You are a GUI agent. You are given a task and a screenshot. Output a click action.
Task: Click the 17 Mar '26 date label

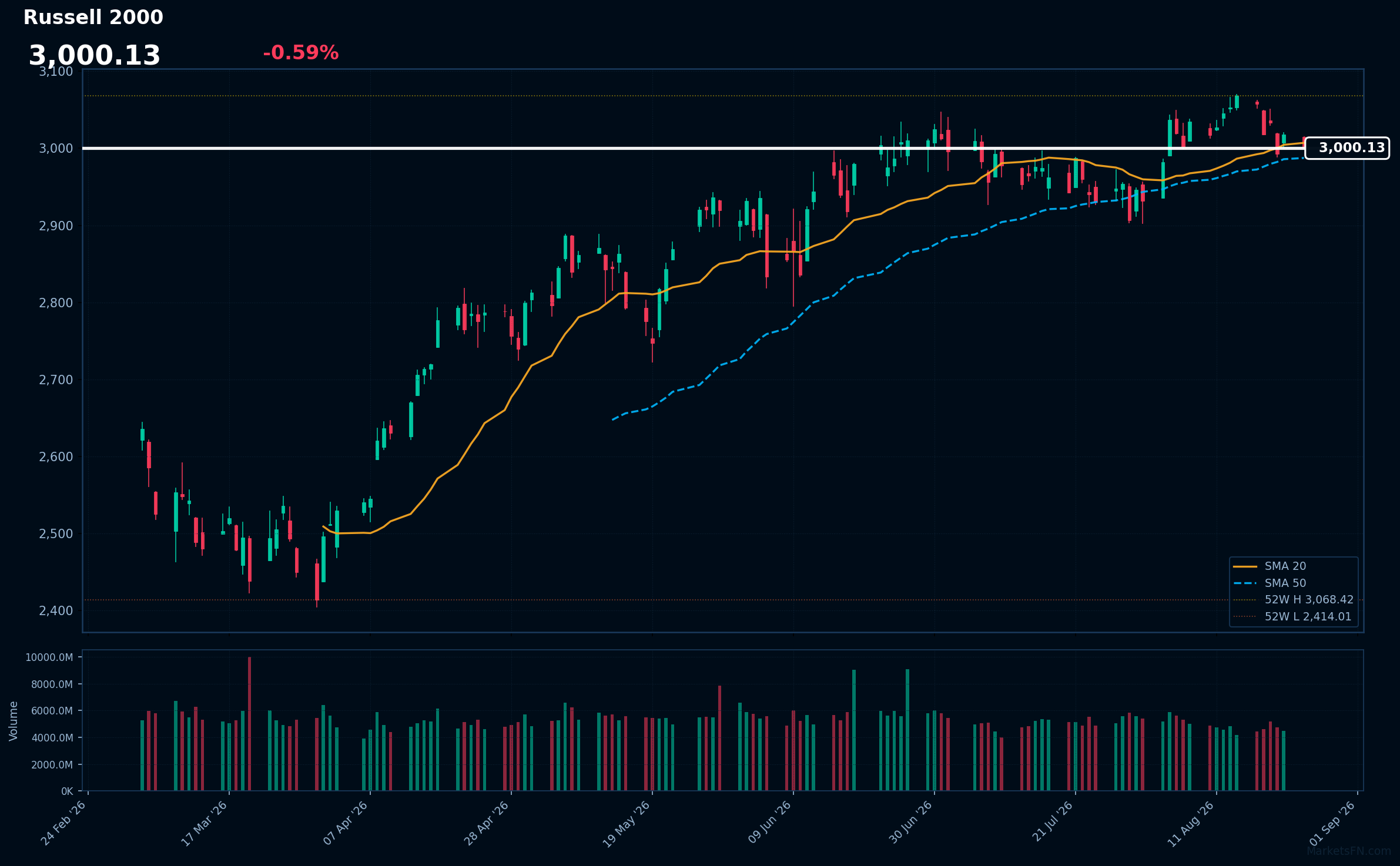click(x=204, y=823)
